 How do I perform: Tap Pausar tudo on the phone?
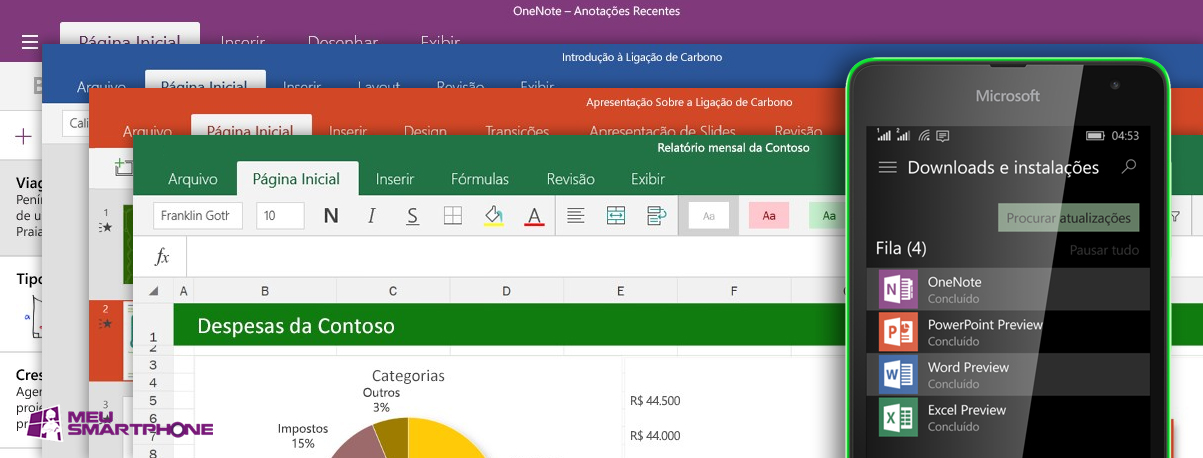pos(1104,250)
